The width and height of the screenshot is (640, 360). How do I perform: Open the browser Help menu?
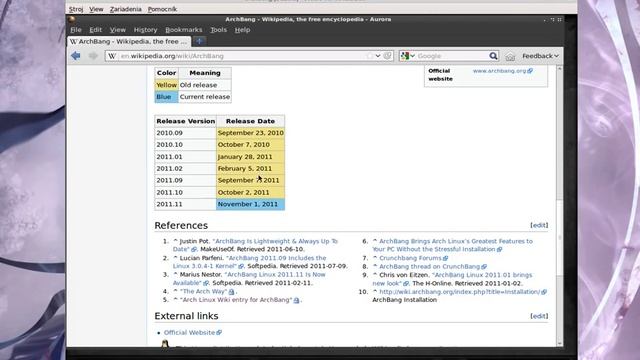pos(242,30)
